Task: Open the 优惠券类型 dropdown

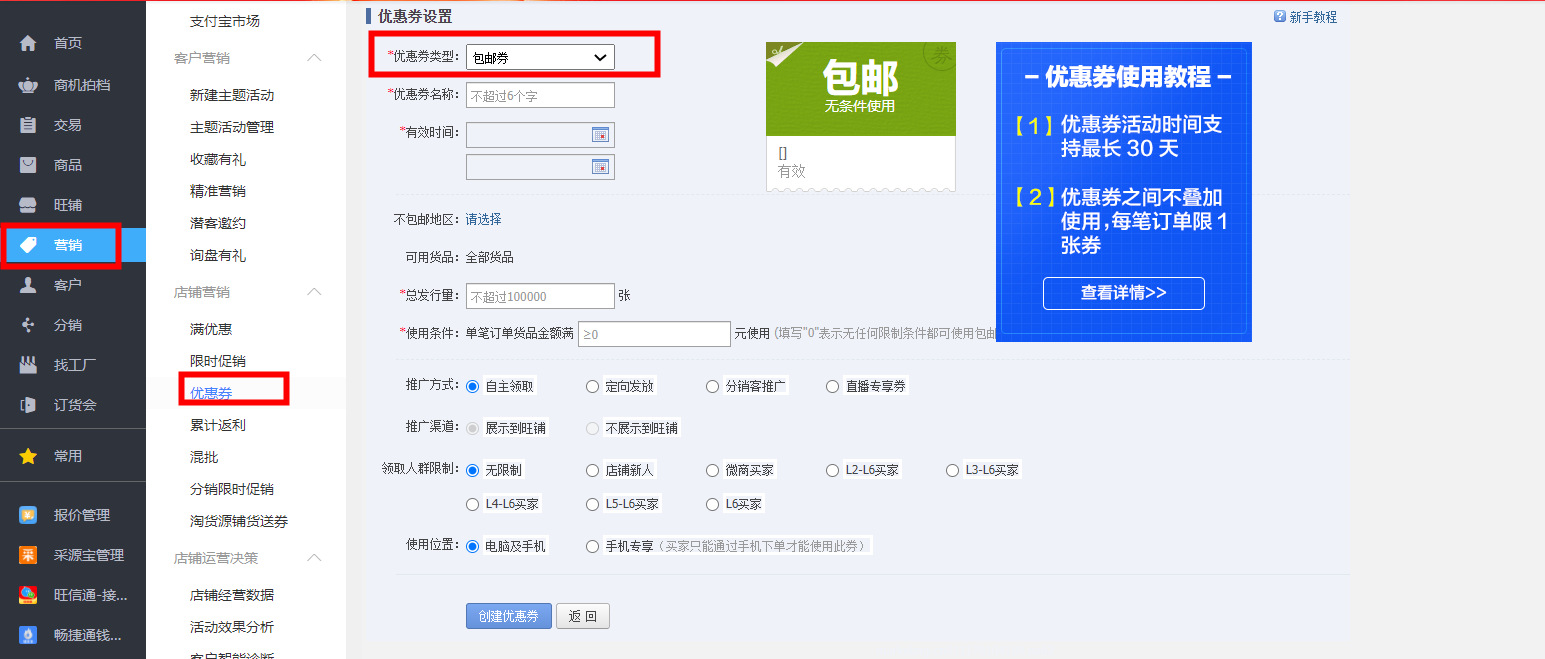Action: (540, 58)
